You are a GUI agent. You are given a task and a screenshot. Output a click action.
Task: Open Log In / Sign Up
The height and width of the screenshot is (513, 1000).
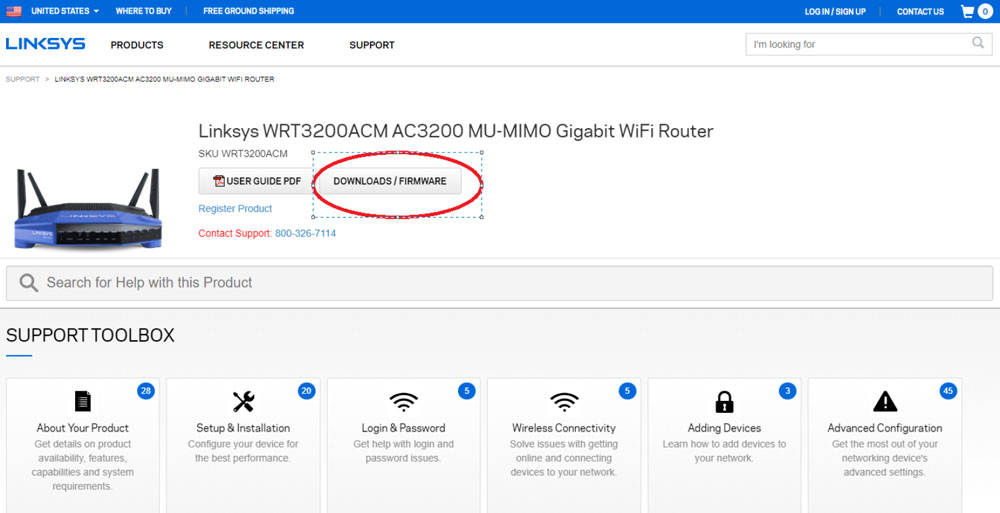[835, 11]
